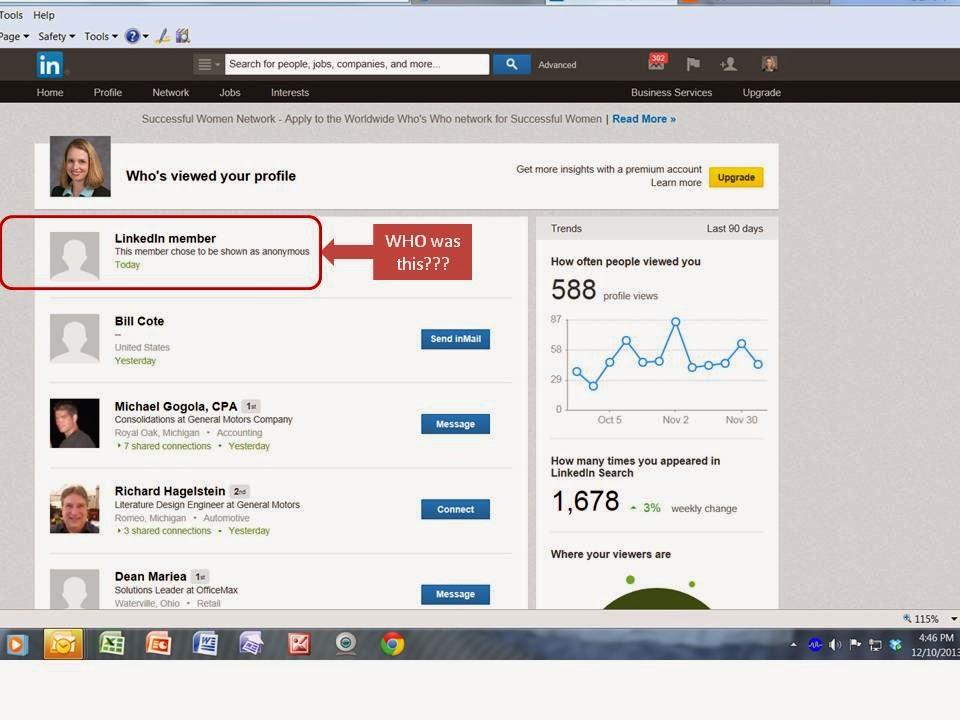Open Add Connections with the person-plus icon
Screen dimensions: 960x720
[x=729, y=62]
